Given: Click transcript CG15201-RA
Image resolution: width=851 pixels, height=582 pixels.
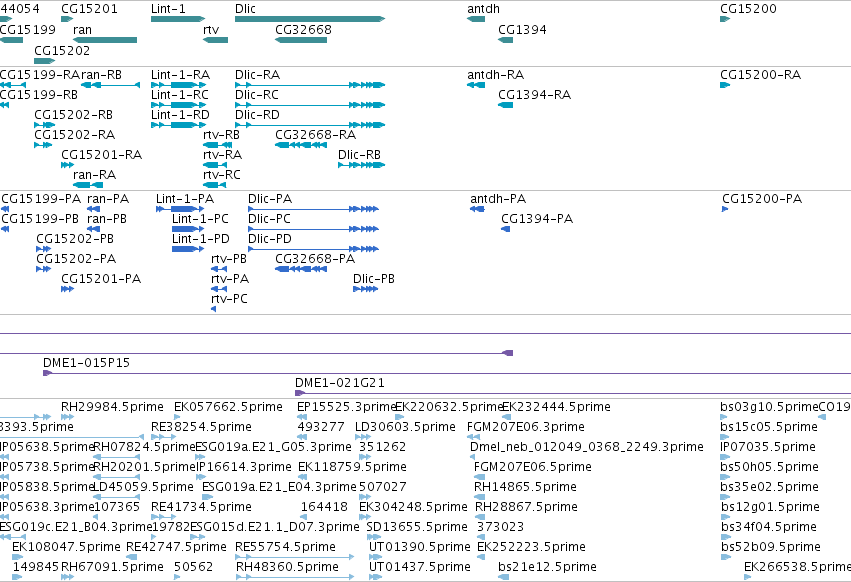Looking at the screenshot, I should click(67, 165).
